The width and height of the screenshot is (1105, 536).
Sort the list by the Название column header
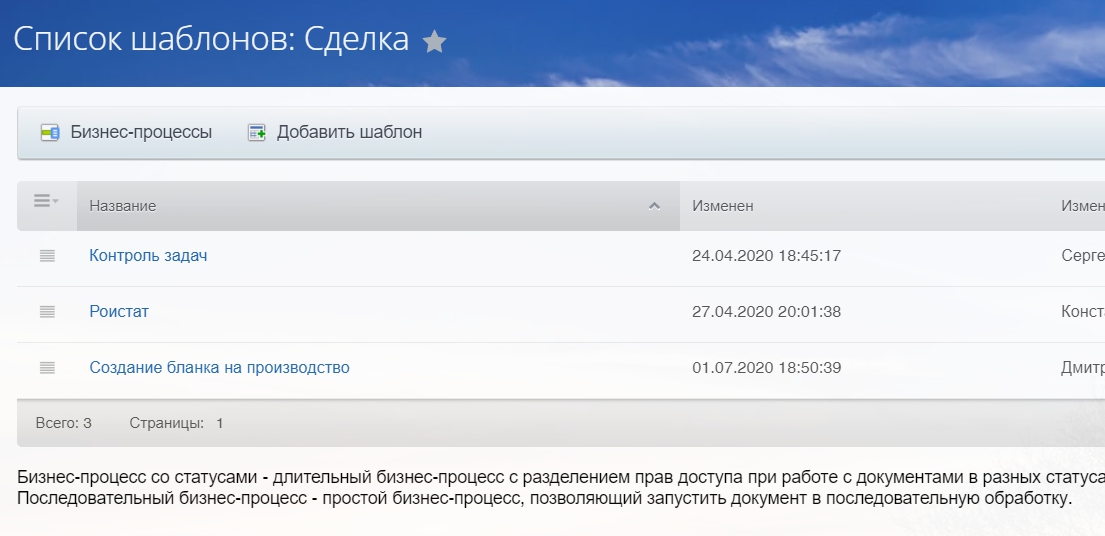pos(123,206)
